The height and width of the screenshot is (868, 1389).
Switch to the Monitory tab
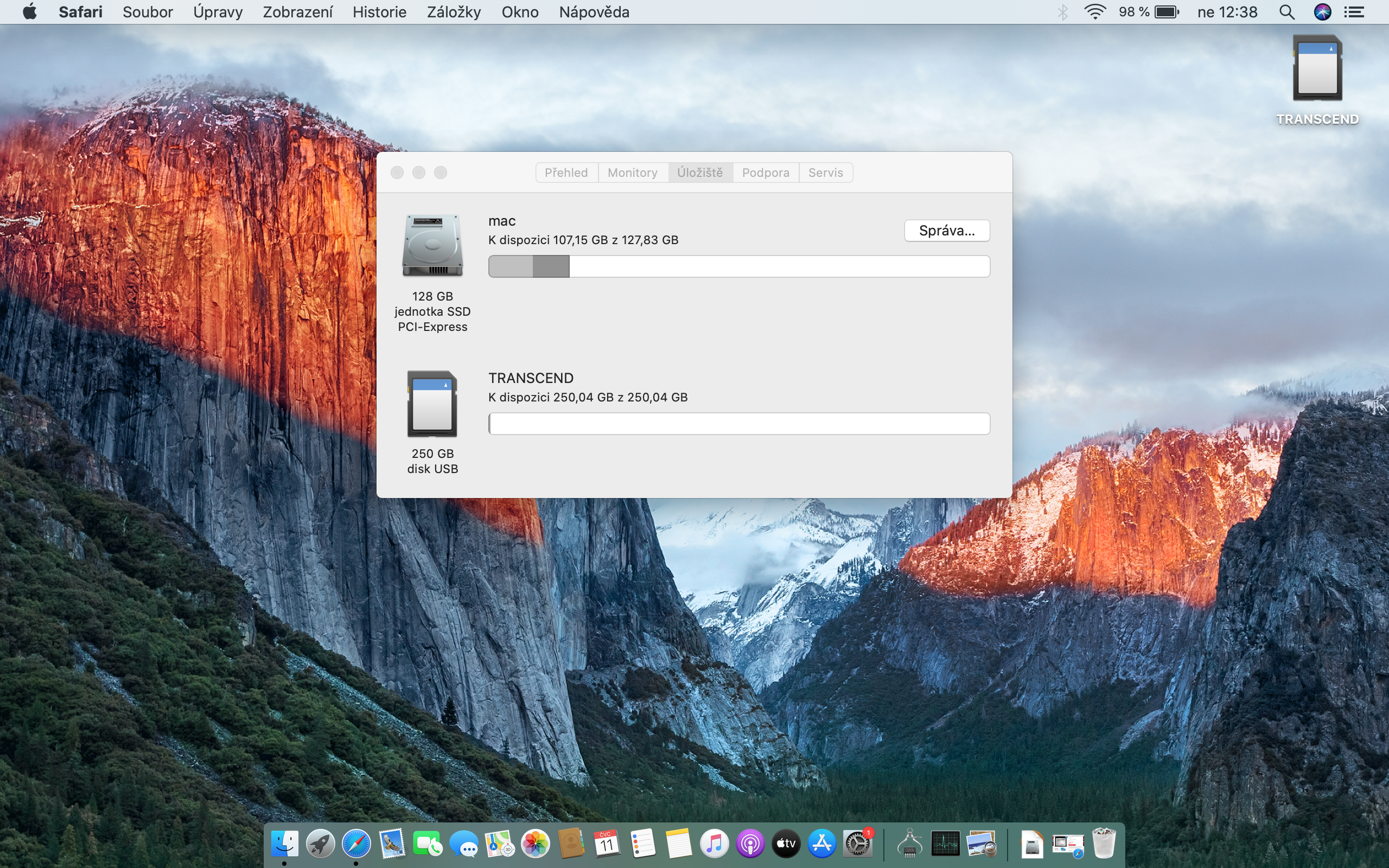pyautogui.click(x=632, y=173)
